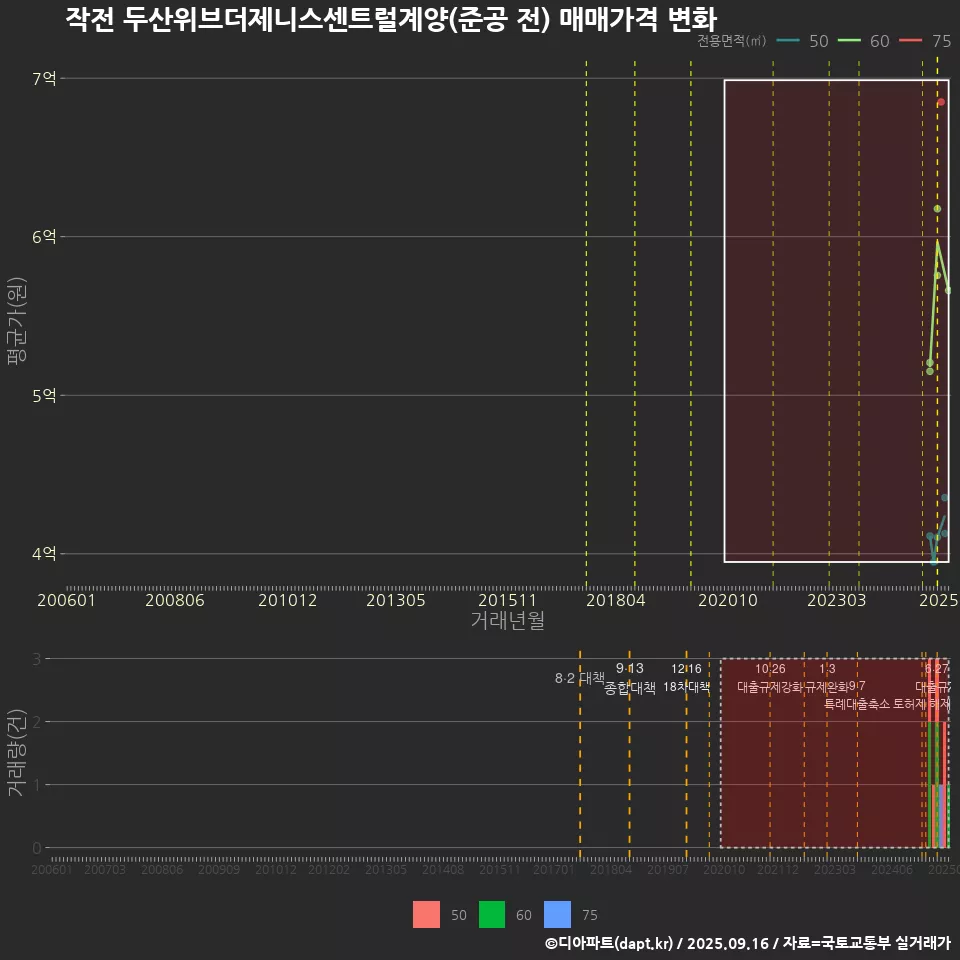Click '202010' on the price chart x-axis
Screen dimensions: 960x960
click(728, 600)
